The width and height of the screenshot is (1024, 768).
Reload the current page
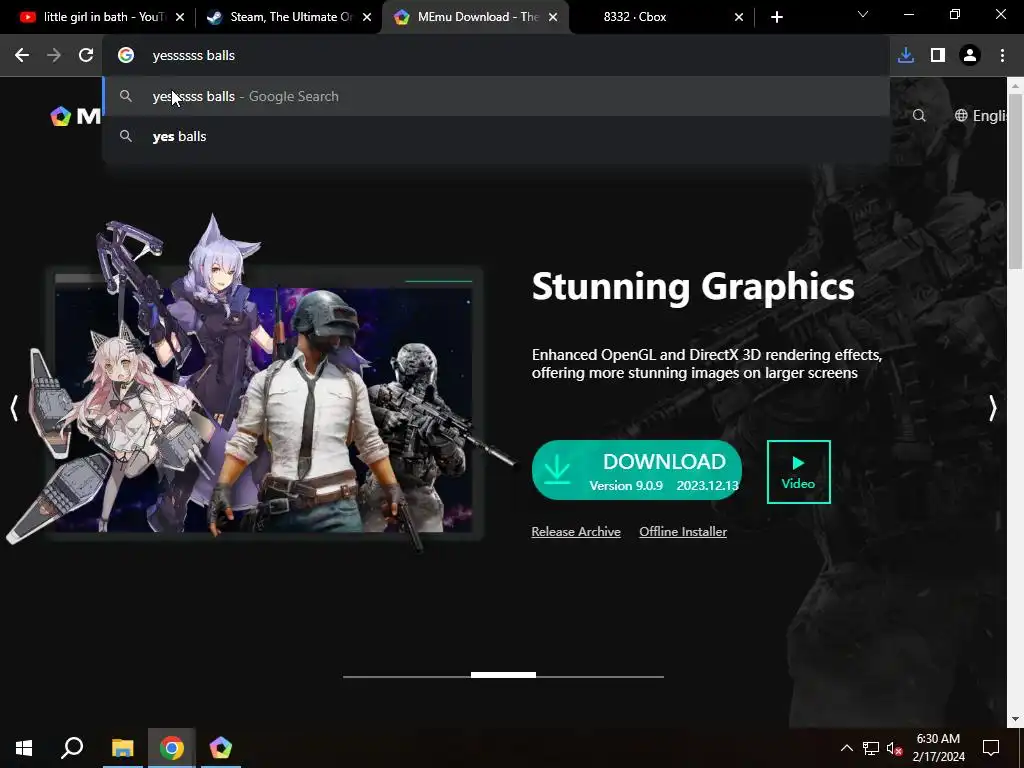click(x=86, y=56)
